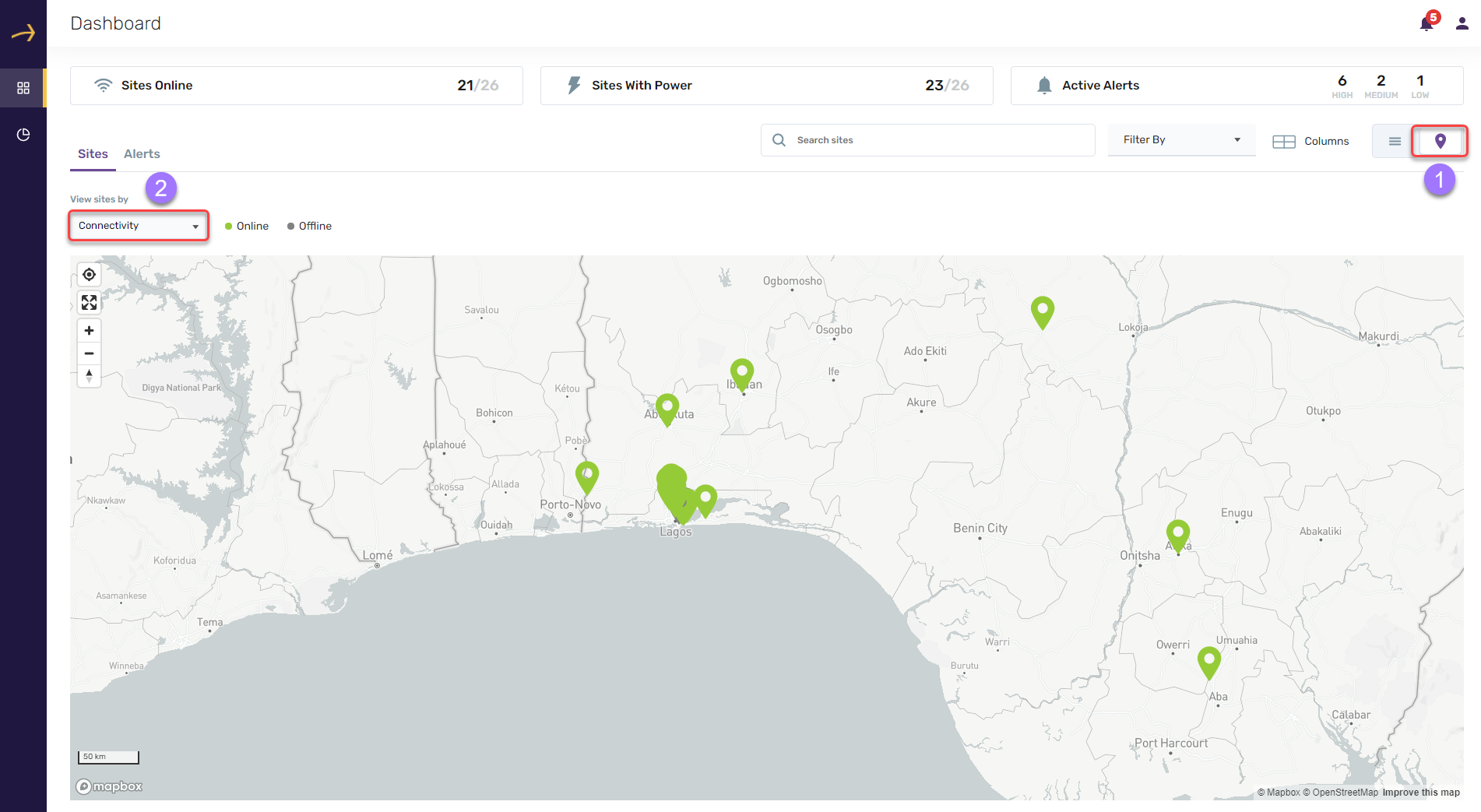This screenshot has width=1481, height=812.
Task: Open the Sites tab
Action: coord(93,154)
